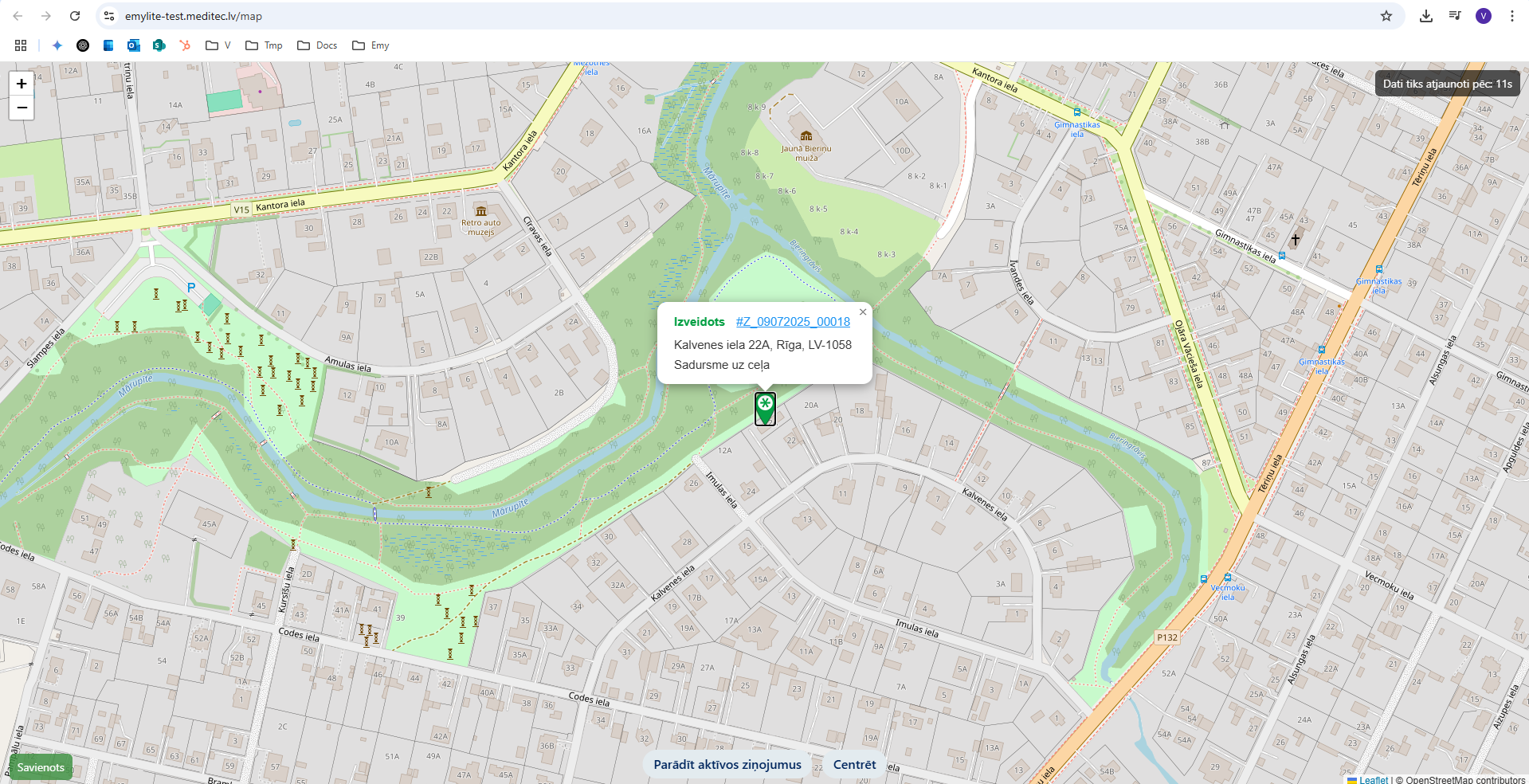Close the incident popup

click(x=862, y=312)
